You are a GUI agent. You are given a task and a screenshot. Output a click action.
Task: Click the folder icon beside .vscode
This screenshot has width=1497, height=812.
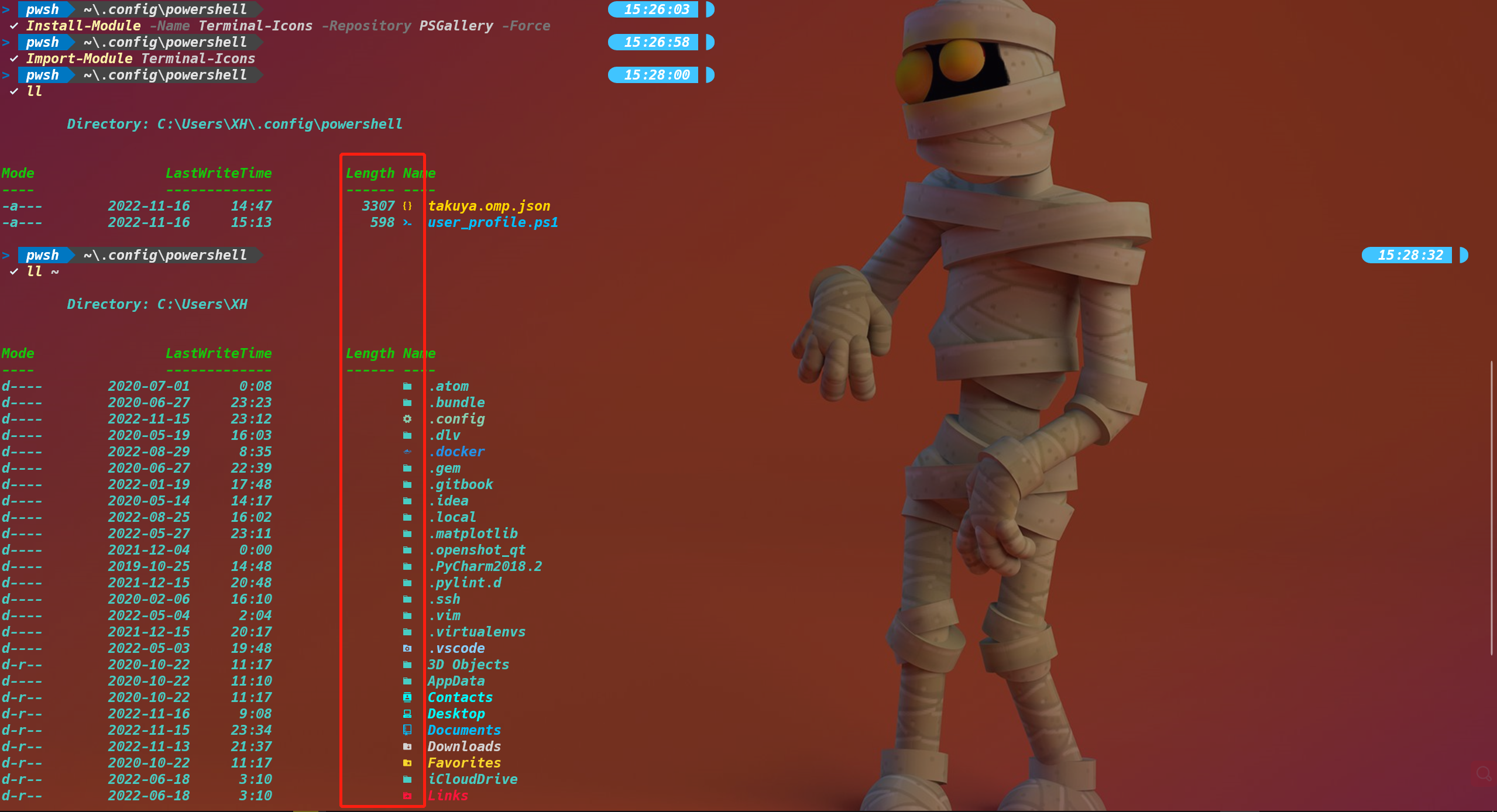[407, 648]
